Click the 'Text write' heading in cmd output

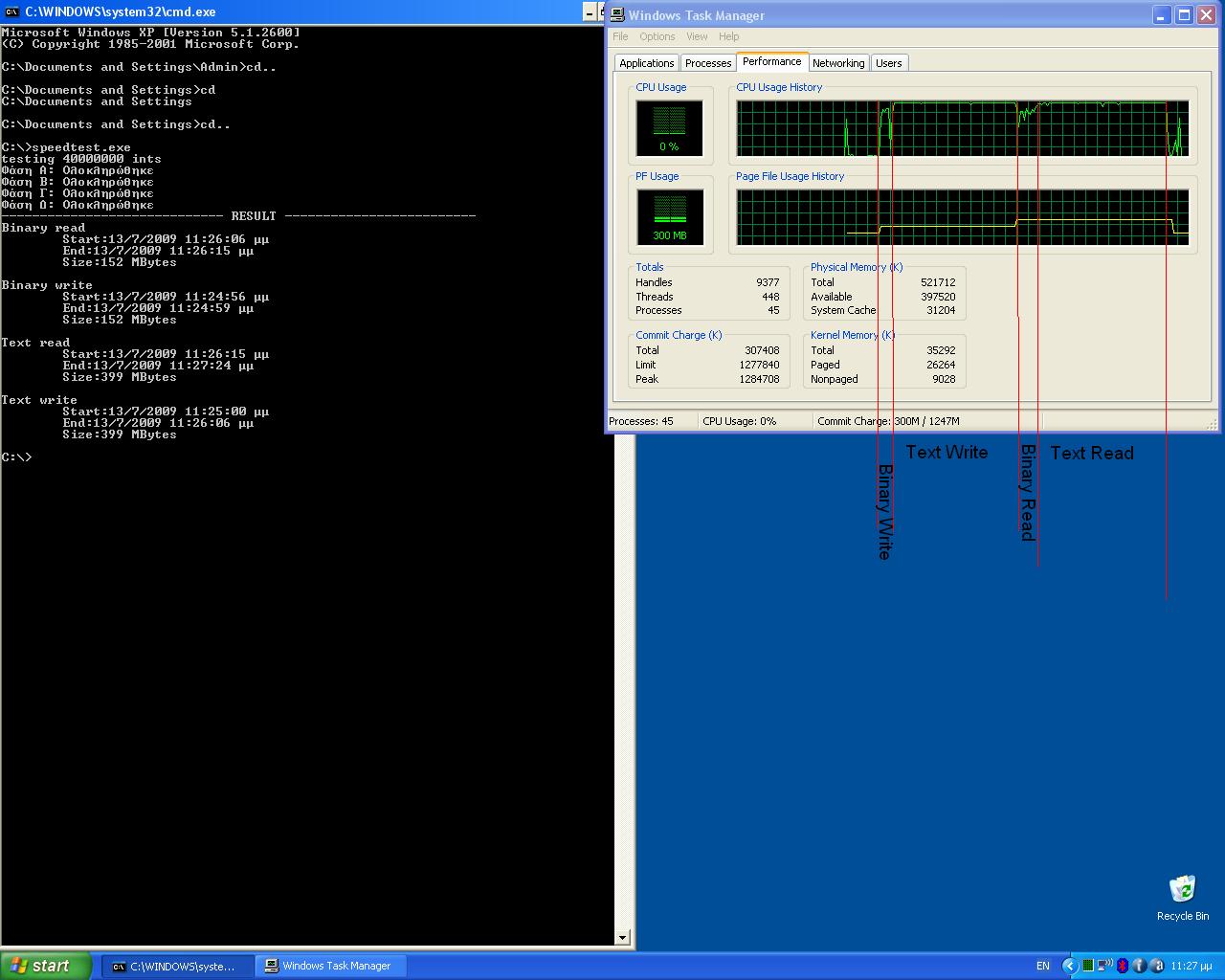pyautogui.click(x=39, y=400)
